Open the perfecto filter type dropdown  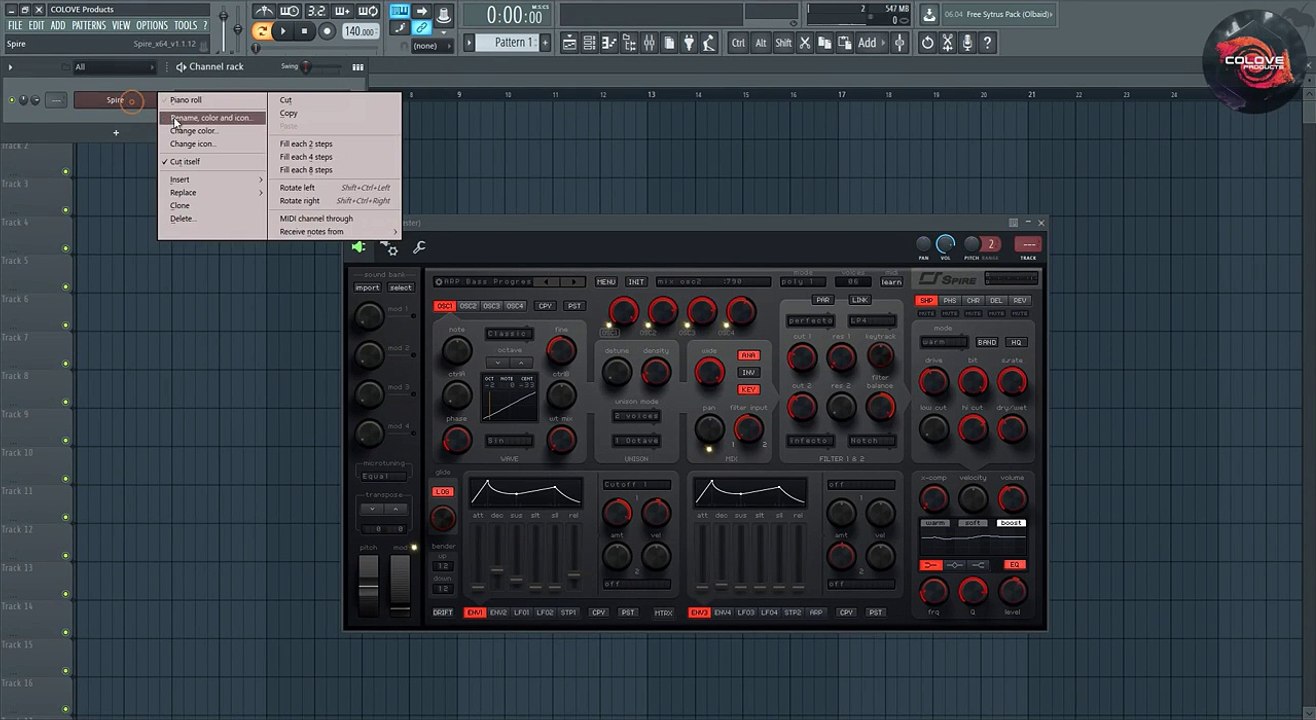(x=811, y=321)
